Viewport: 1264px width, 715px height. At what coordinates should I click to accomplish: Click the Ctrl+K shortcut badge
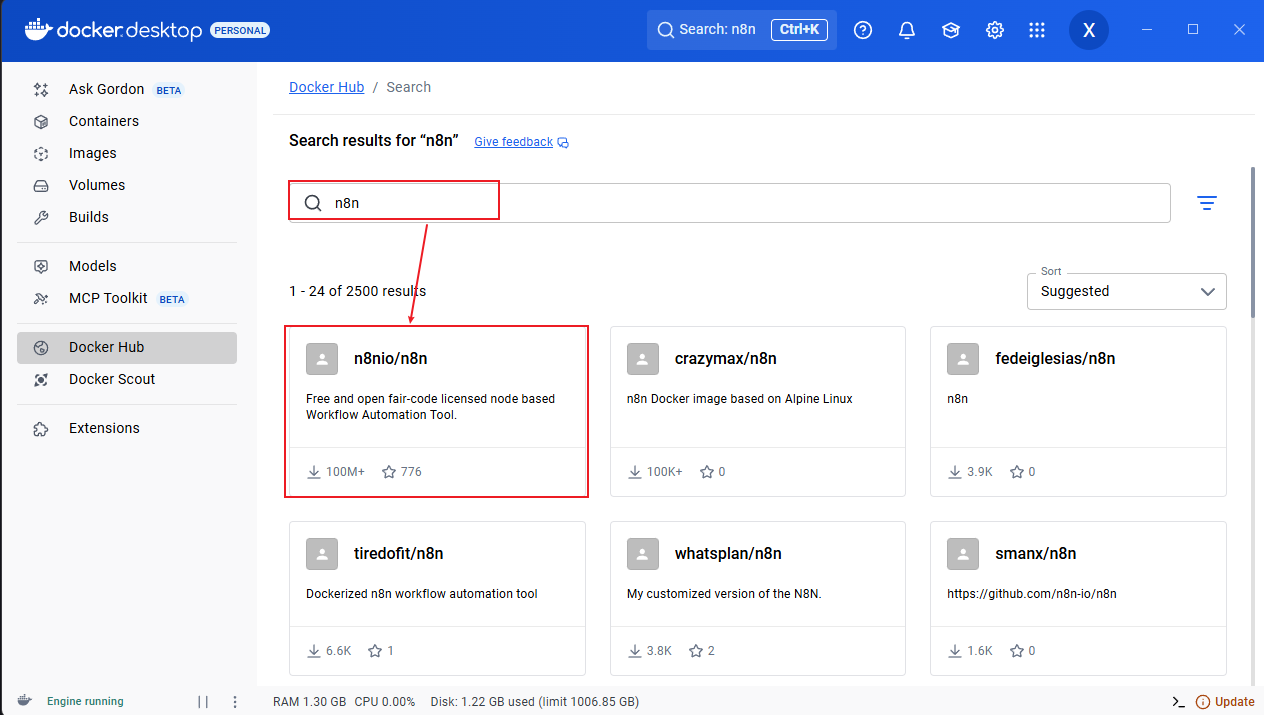tap(799, 30)
